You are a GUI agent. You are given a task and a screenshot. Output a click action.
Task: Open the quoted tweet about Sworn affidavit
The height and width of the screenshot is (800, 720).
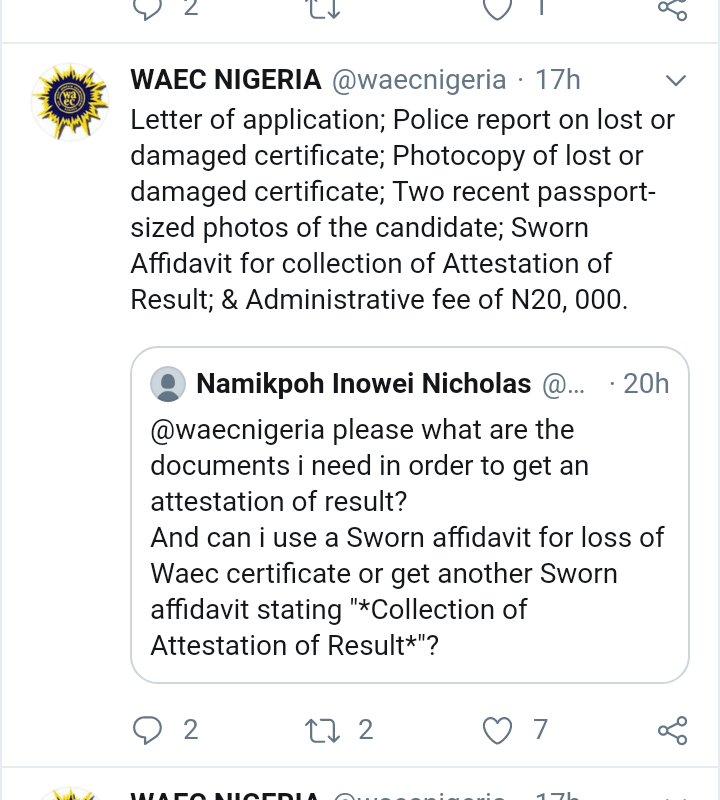click(410, 514)
